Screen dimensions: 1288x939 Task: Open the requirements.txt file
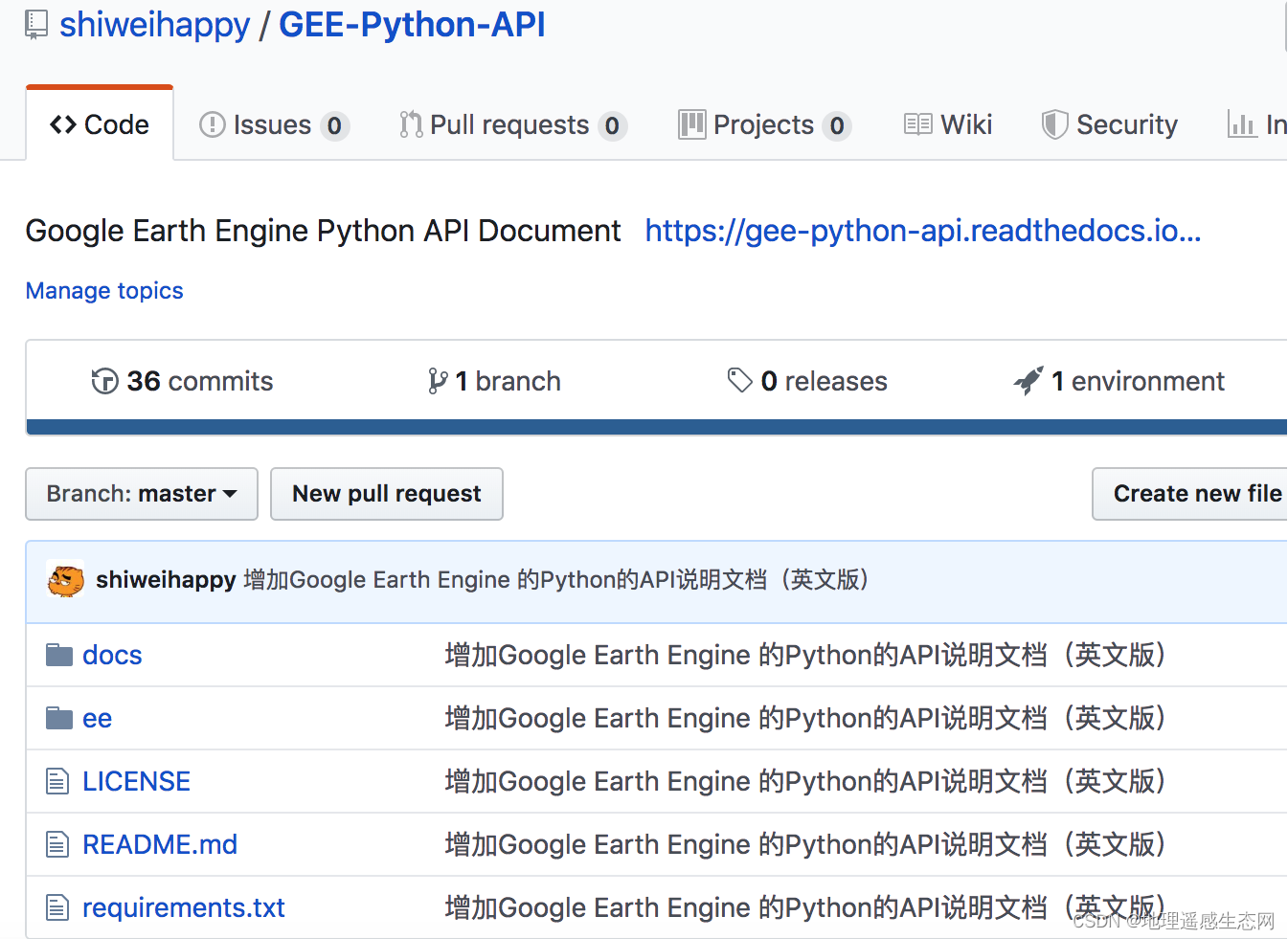[x=184, y=908]
